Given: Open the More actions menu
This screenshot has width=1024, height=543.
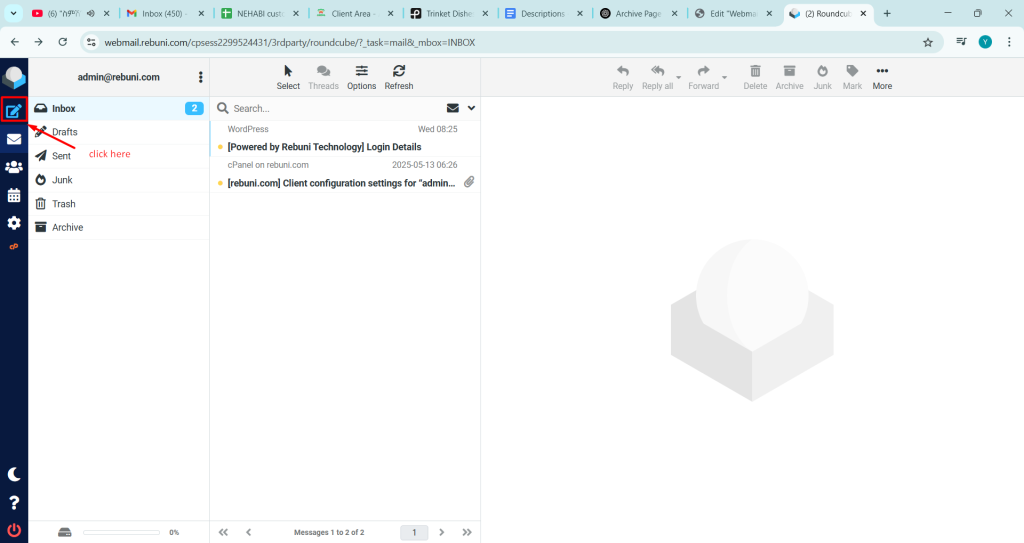Looking at the screenshot, I should 882,77.
